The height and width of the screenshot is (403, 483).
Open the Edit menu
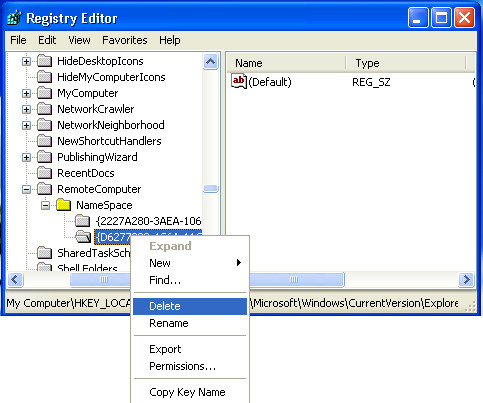coord(47,40)
